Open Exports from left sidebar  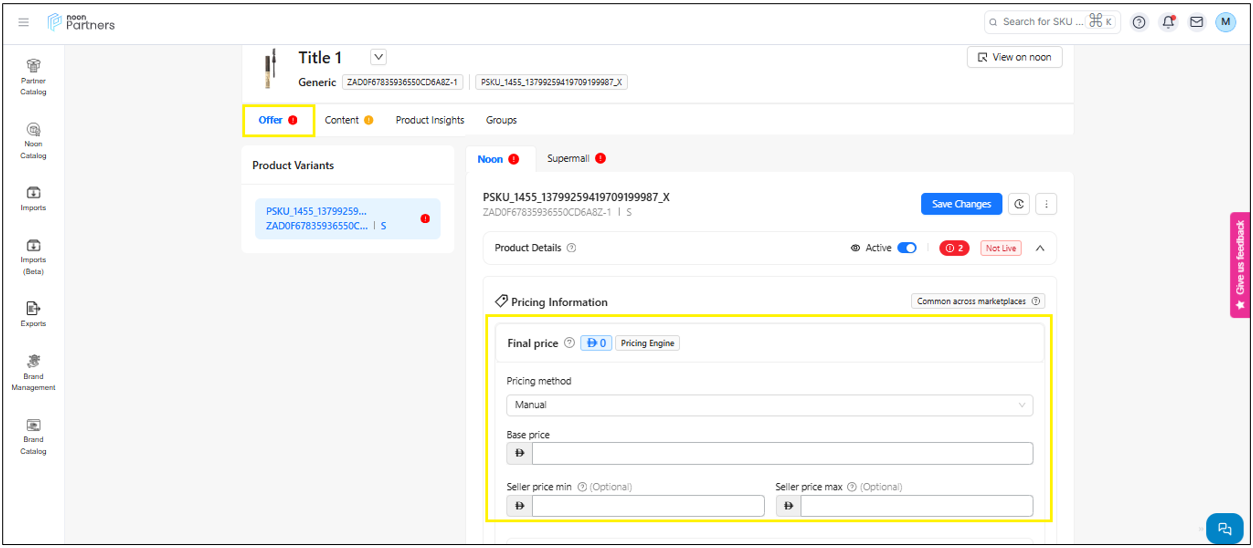(33, 314)
